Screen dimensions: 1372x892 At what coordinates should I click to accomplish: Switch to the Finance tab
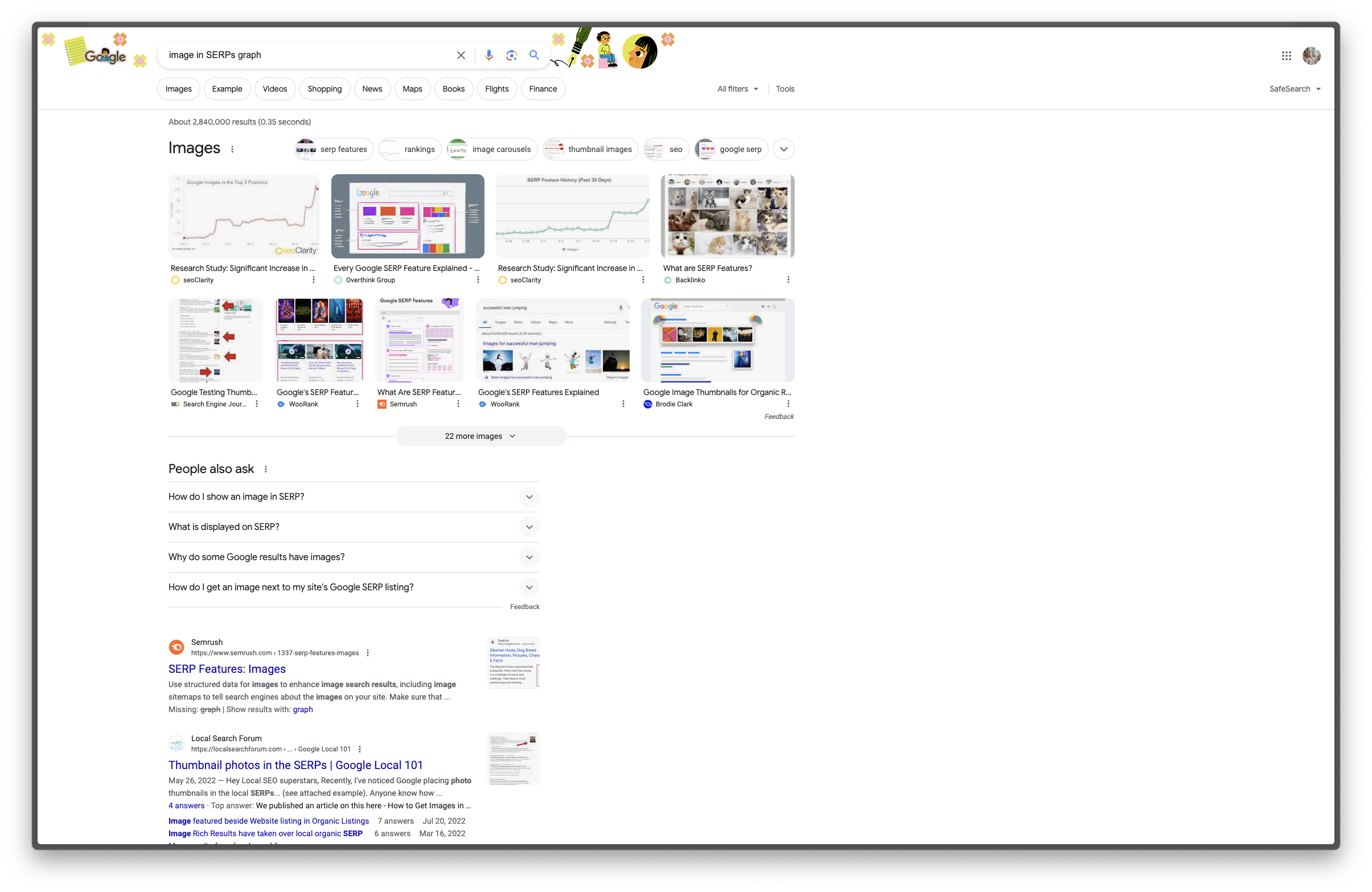pyautogui.click(x=543, y=89)
